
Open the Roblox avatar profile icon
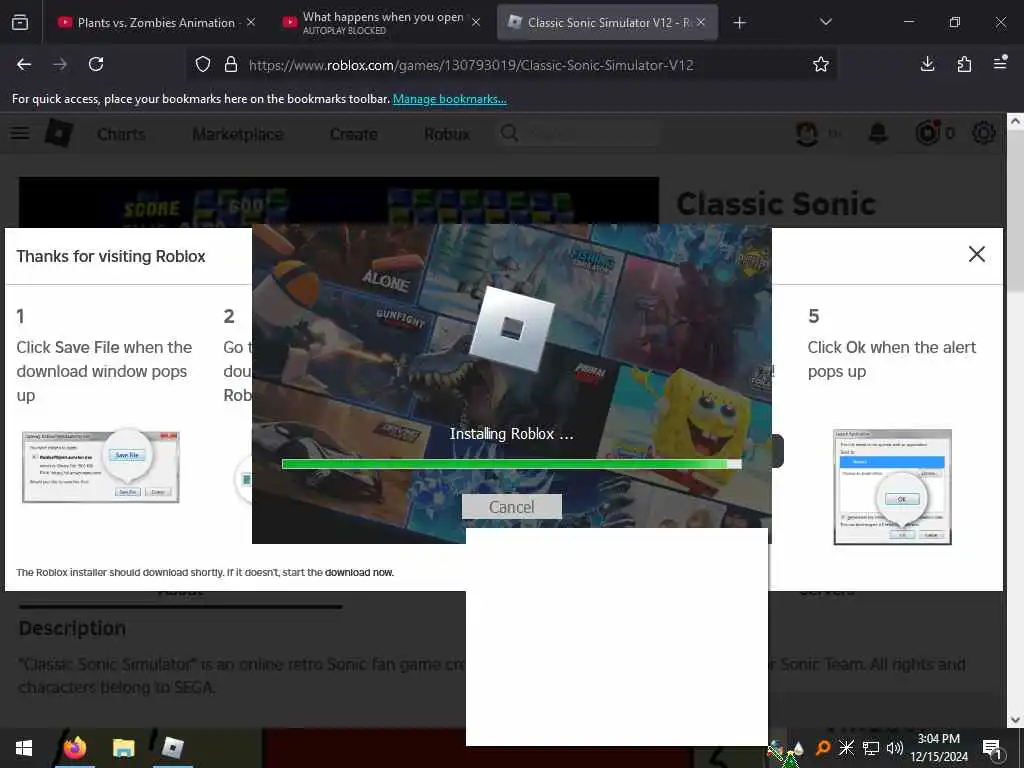tap(807, 133)
